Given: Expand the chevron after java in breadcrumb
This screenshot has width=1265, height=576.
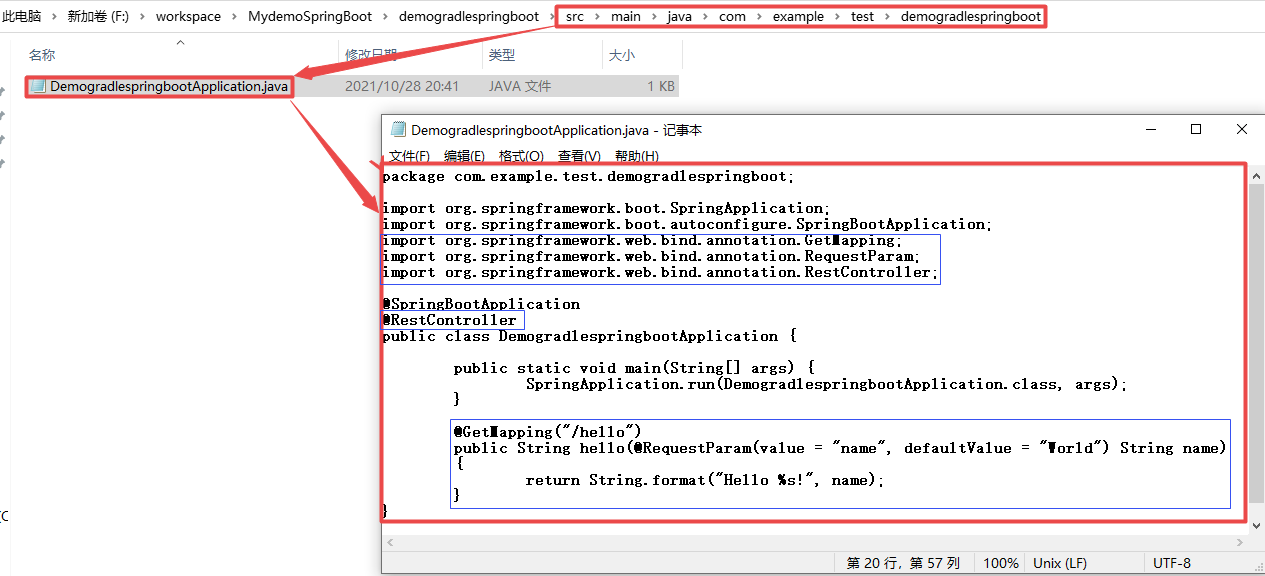Looking at the screenshot, I should pos(706,16).
